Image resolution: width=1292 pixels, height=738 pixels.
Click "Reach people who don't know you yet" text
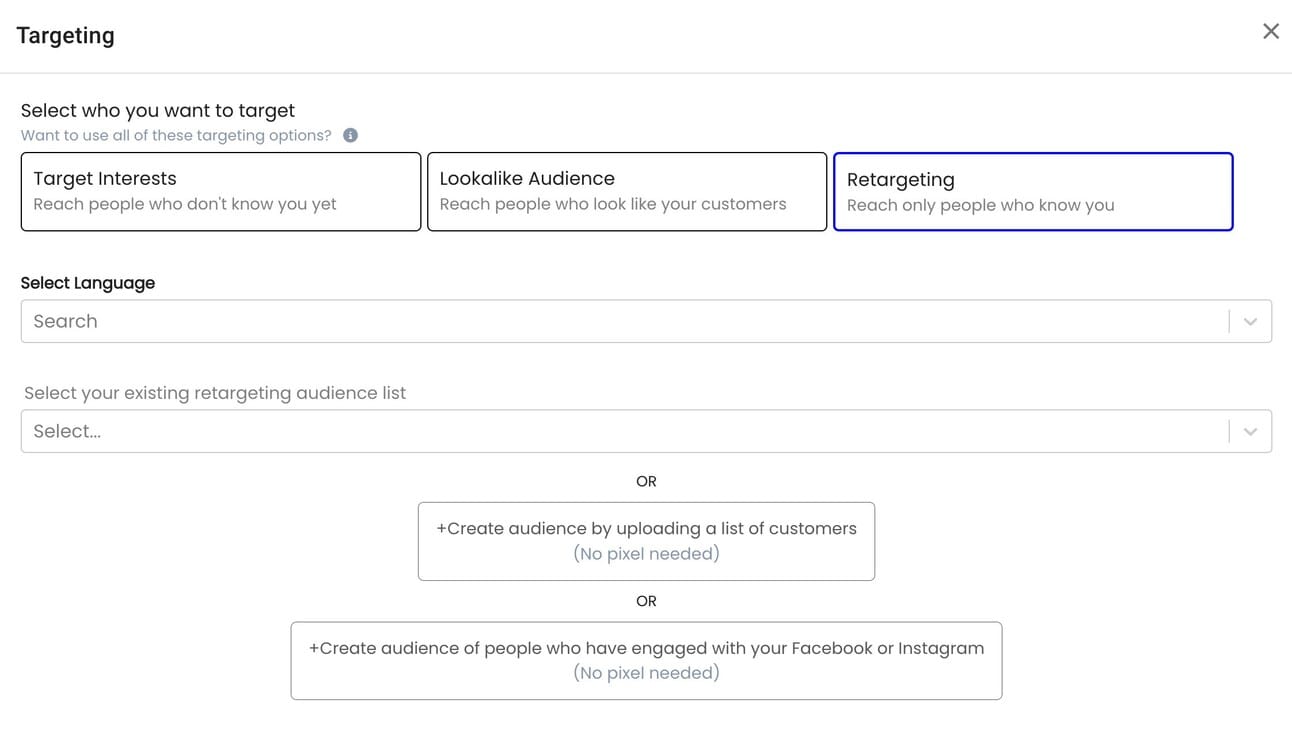185,204
